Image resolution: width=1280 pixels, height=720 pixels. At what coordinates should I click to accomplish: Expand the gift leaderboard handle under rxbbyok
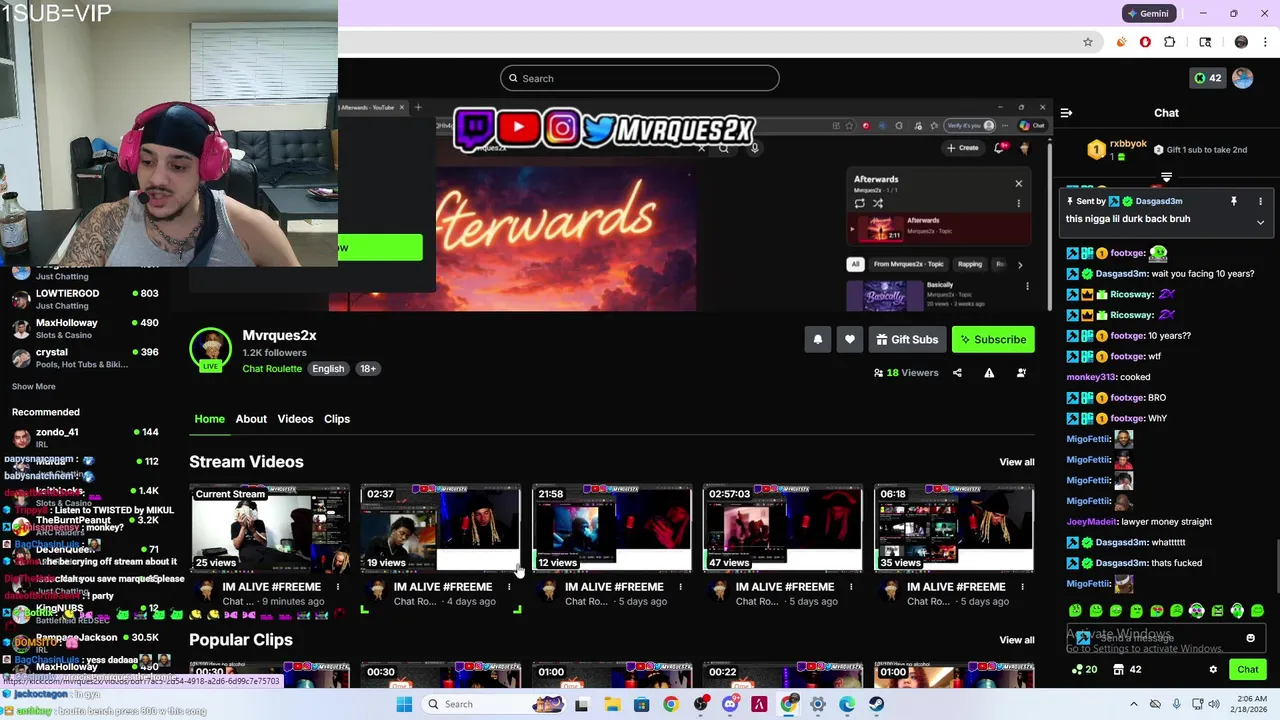coord(1166,177)
